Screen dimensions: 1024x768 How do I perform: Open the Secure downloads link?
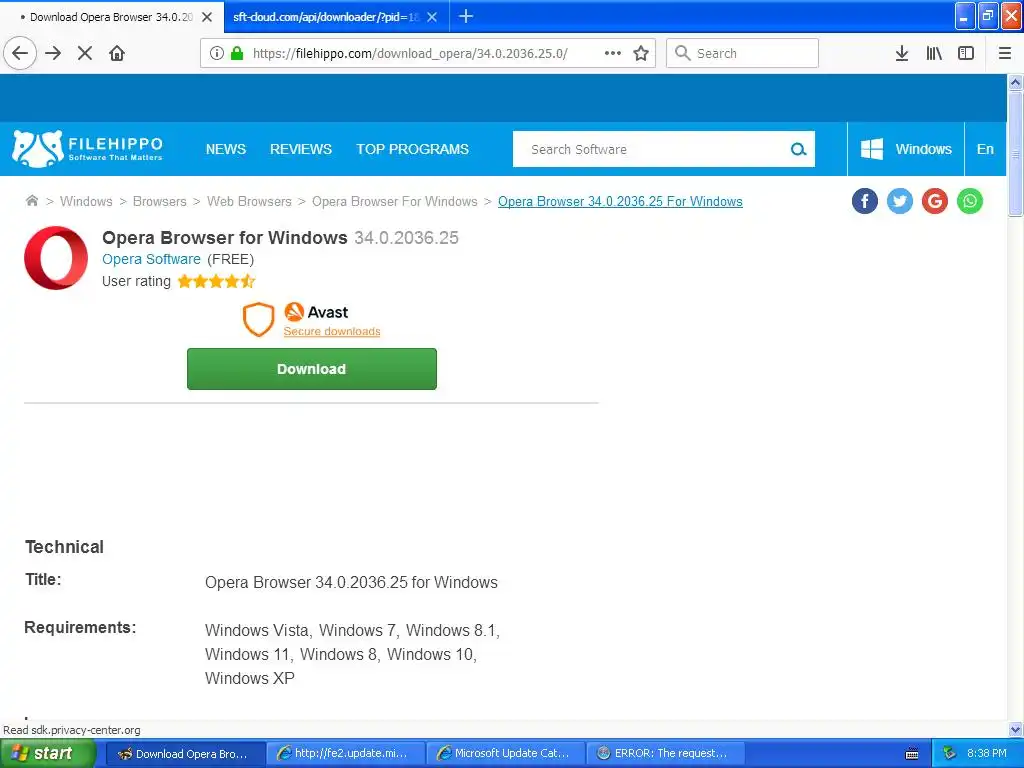point(332,331)
